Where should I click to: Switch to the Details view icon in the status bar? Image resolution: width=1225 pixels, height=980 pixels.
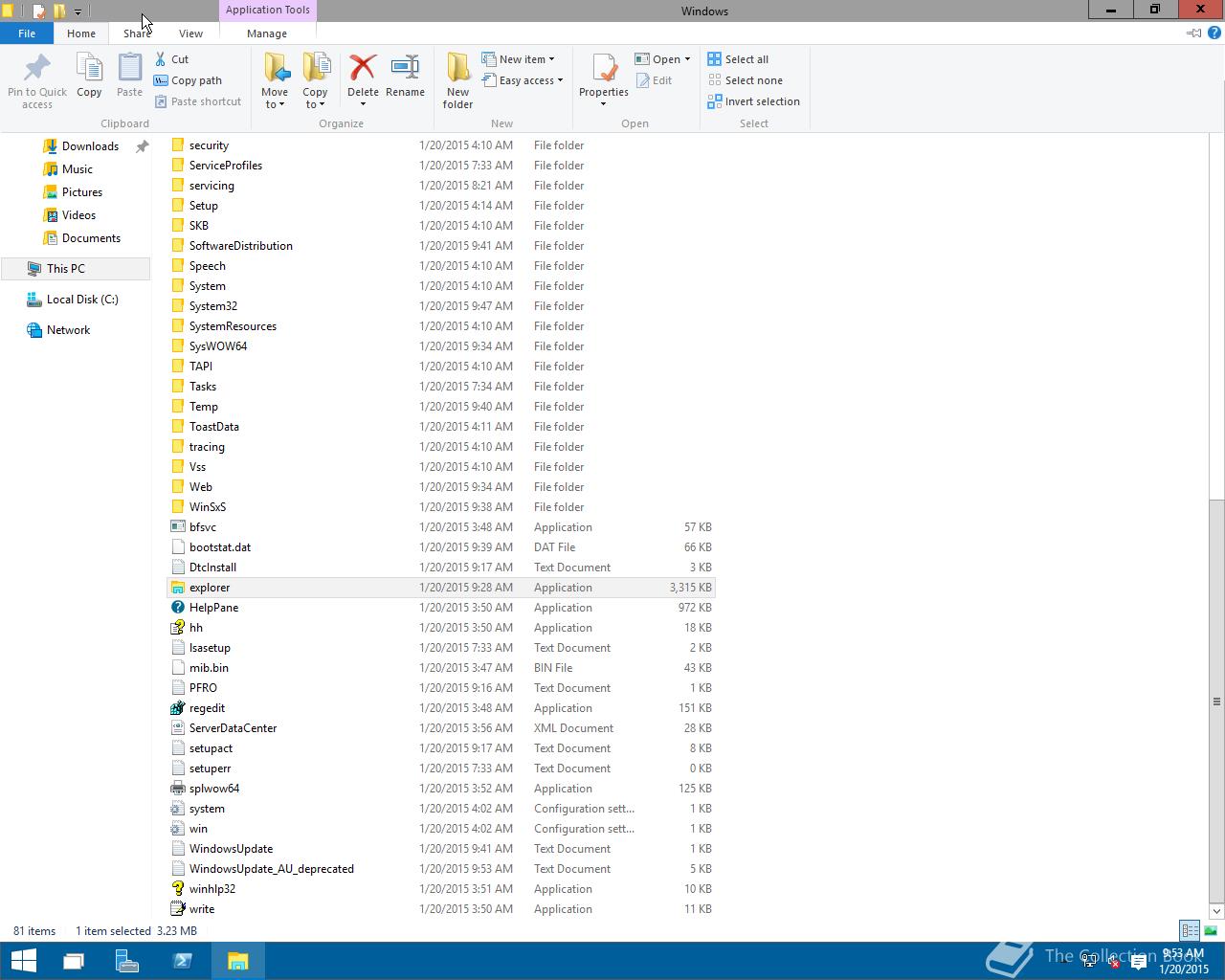click(x=1190, y=930)
